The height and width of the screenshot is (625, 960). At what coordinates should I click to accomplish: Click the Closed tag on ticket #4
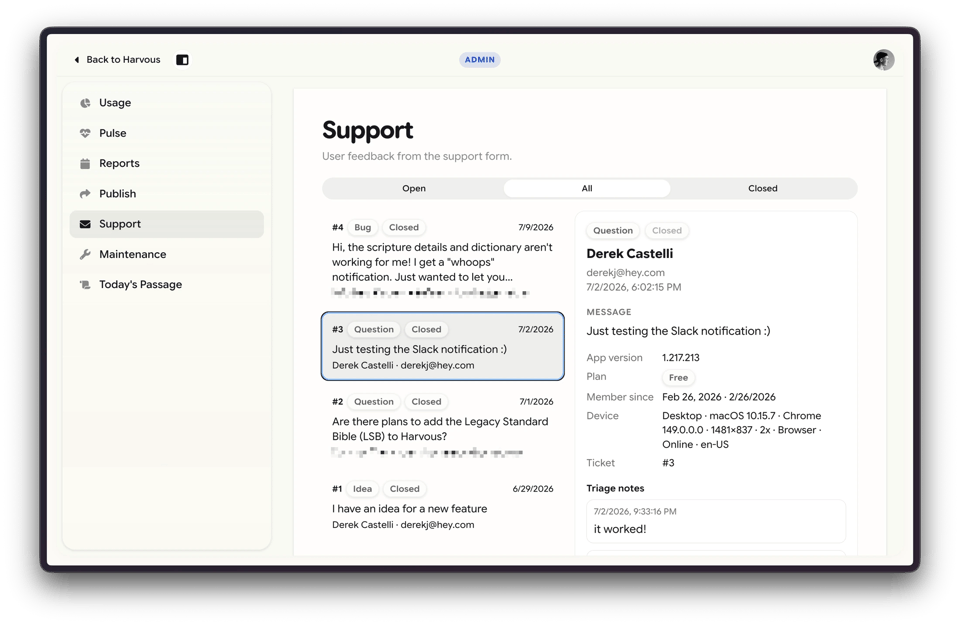(404, 228)
